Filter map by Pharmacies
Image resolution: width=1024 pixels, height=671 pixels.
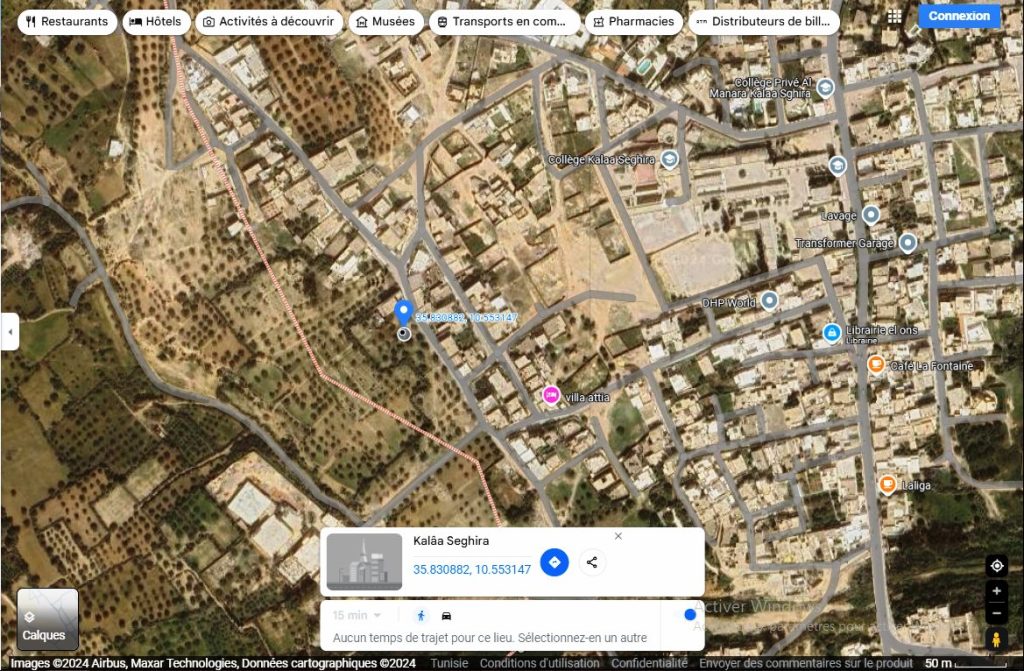coord(633,22)
